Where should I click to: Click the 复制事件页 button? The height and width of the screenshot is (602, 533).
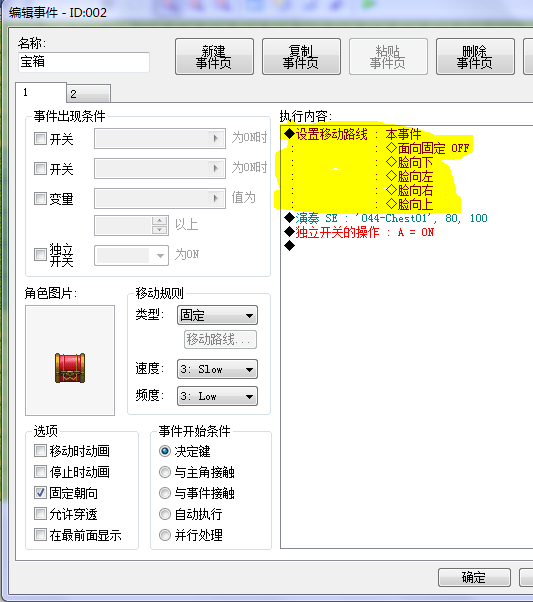click(x=301, y=56)
